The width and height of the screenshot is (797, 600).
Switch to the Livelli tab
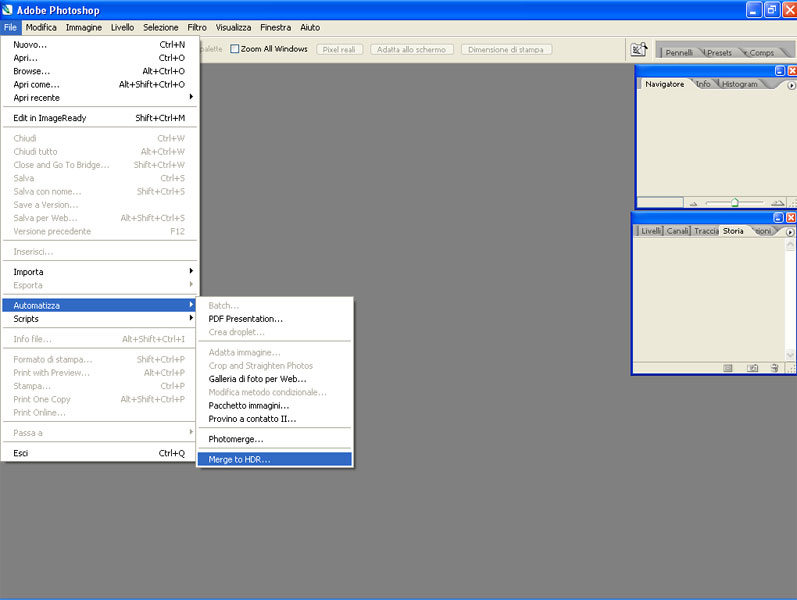(x=651, y=231)
